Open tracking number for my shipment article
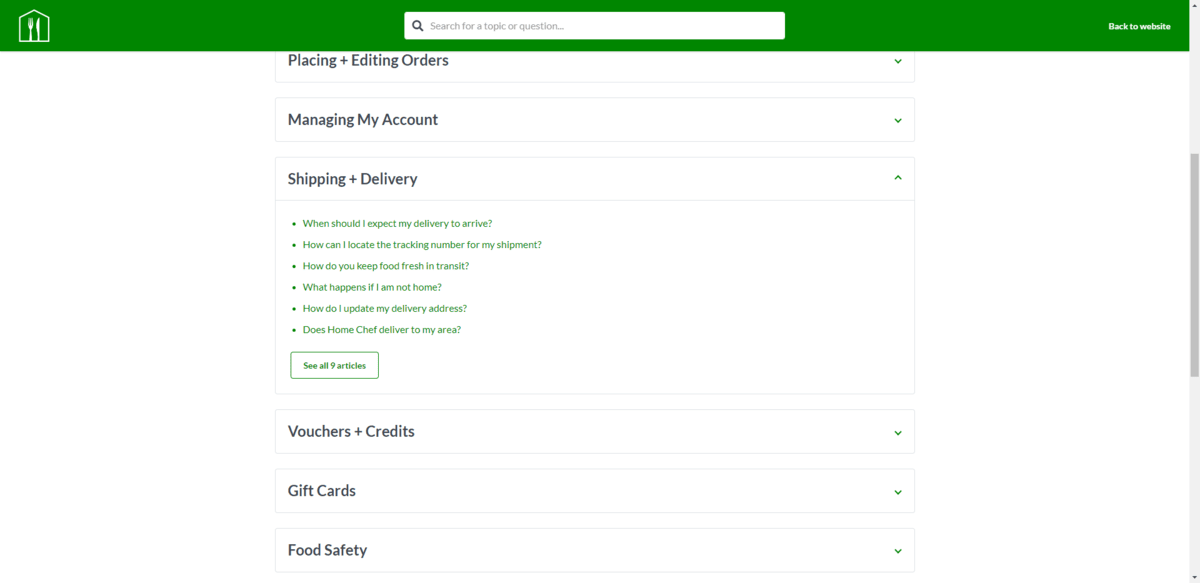This screenshot has width=1200, height=583. (422, 244)
